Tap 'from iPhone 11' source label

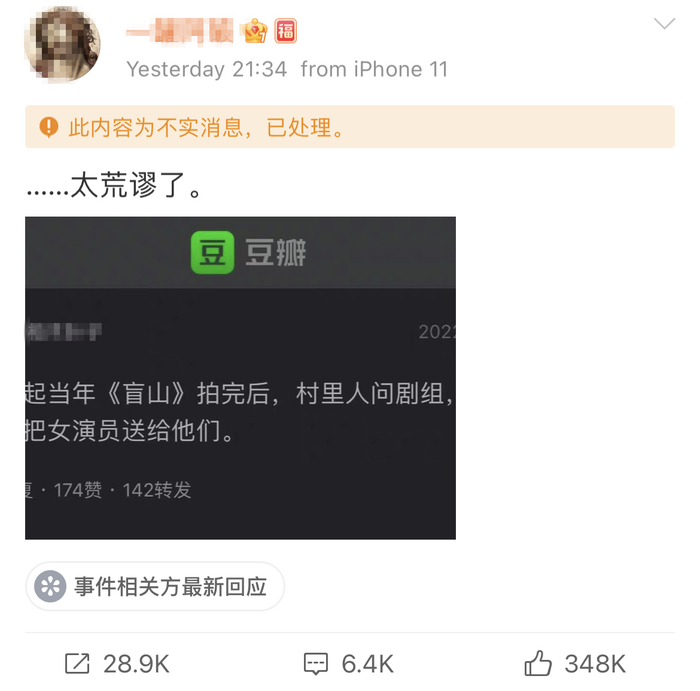[374, 69]
